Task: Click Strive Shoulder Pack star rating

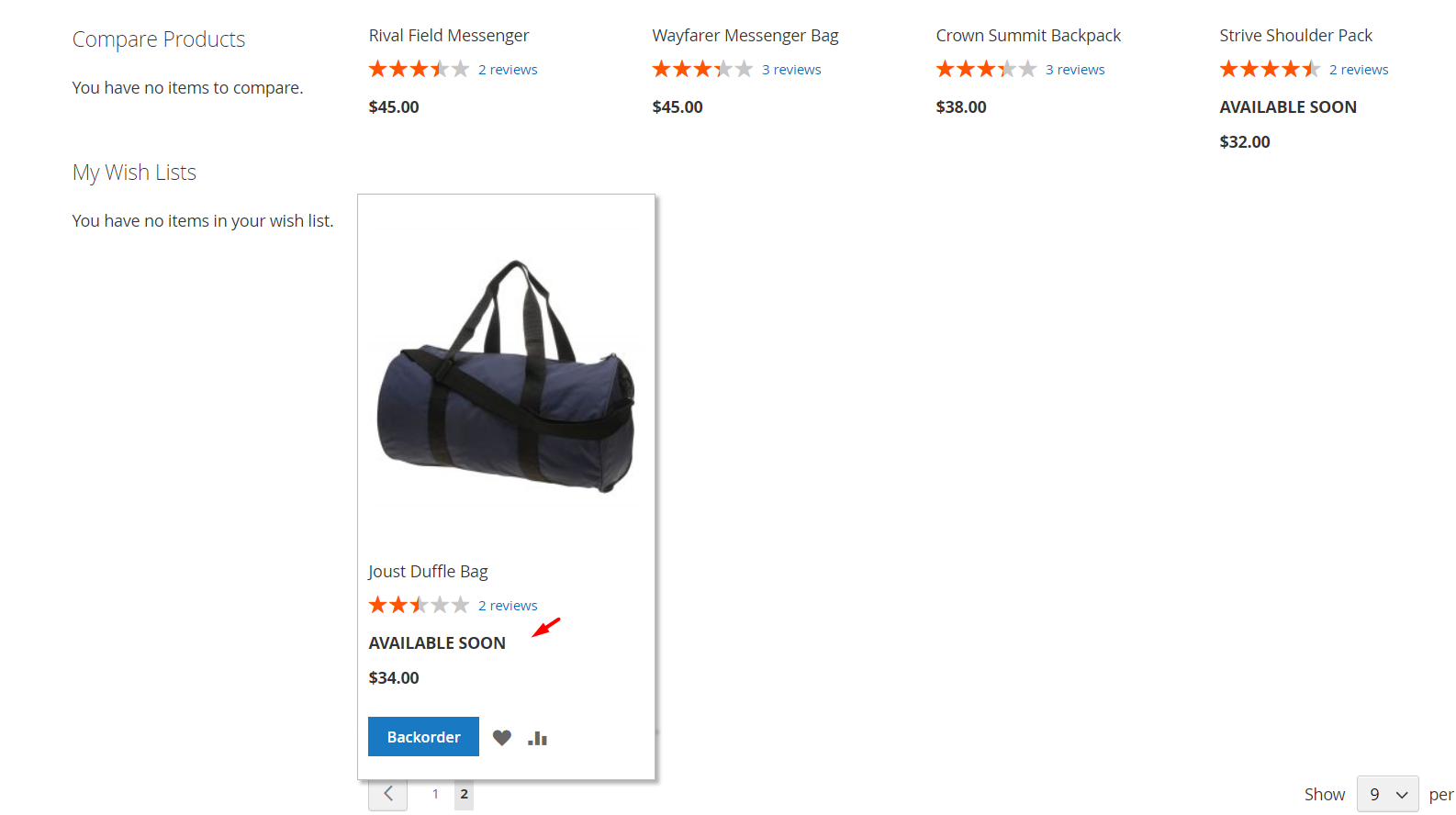Action: pos(1270,70)
